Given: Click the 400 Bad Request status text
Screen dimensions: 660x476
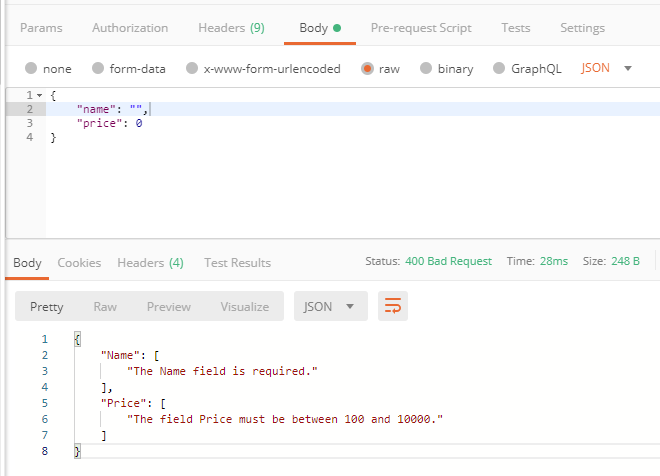Looking at the screenshot, I should [448, 261].
